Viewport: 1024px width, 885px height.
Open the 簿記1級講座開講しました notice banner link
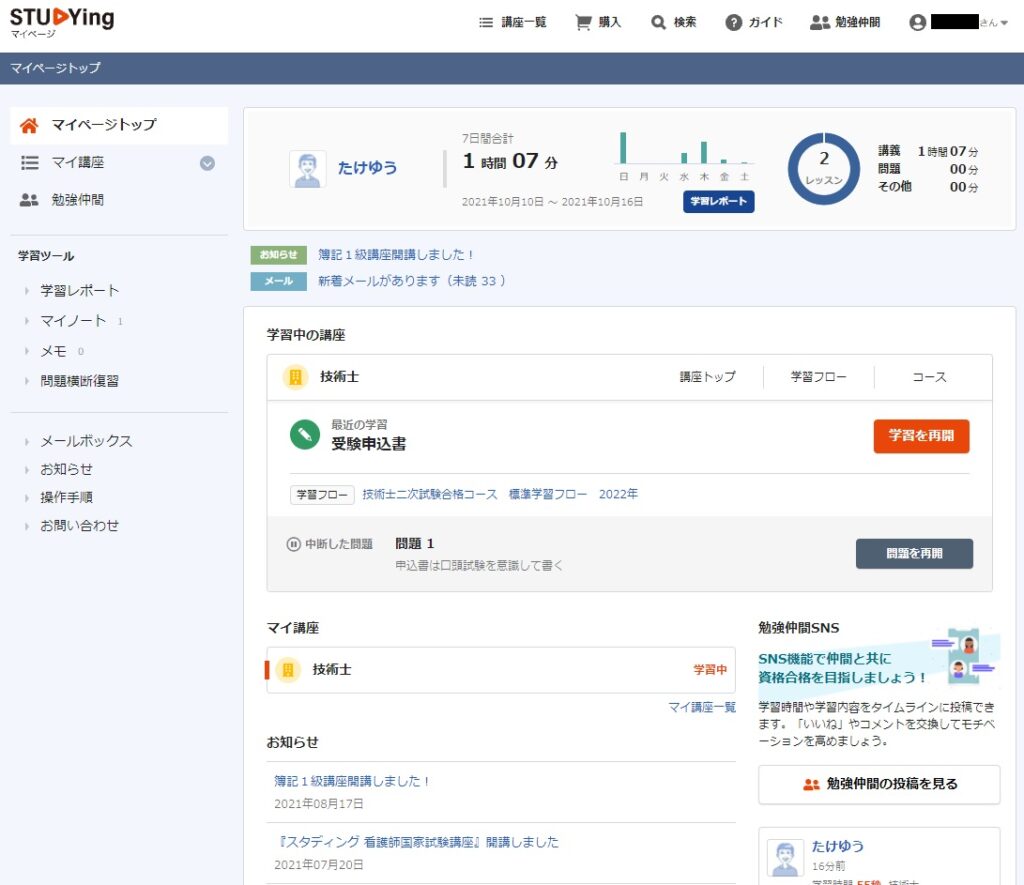[x=396, y=255]
